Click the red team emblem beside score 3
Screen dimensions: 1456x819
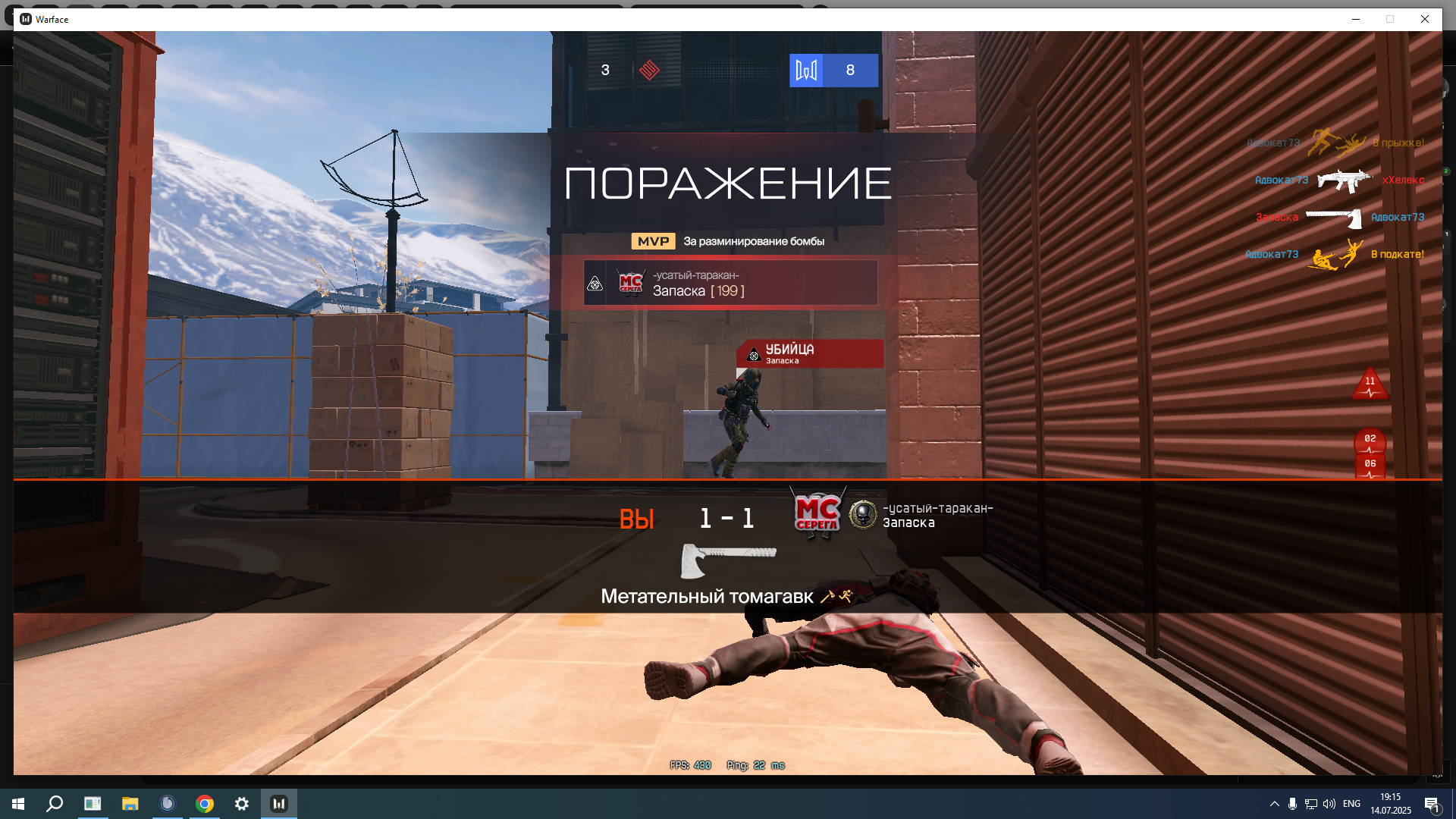pos(649,70)
